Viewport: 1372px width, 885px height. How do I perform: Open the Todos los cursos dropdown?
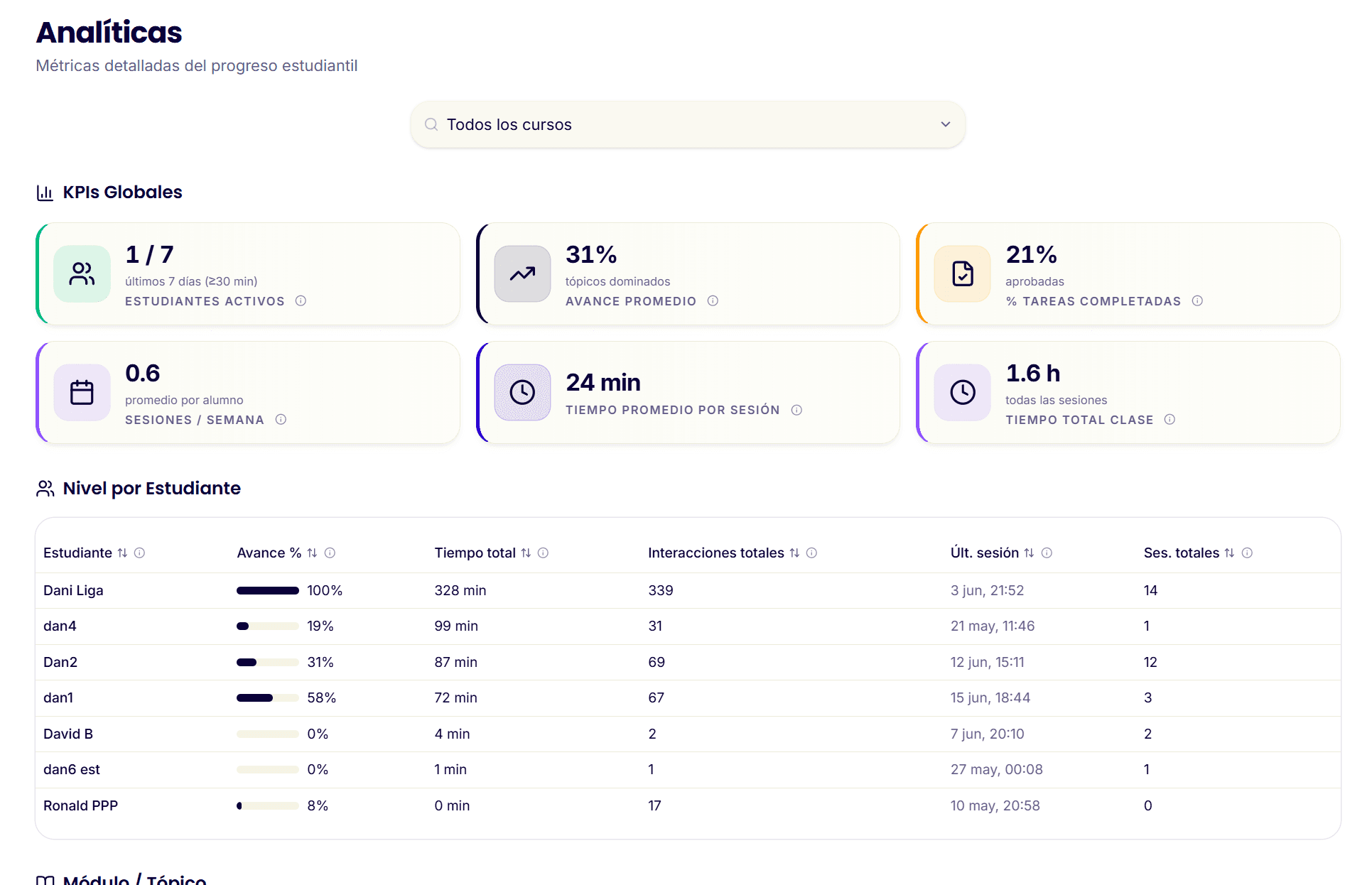(687, 124)
